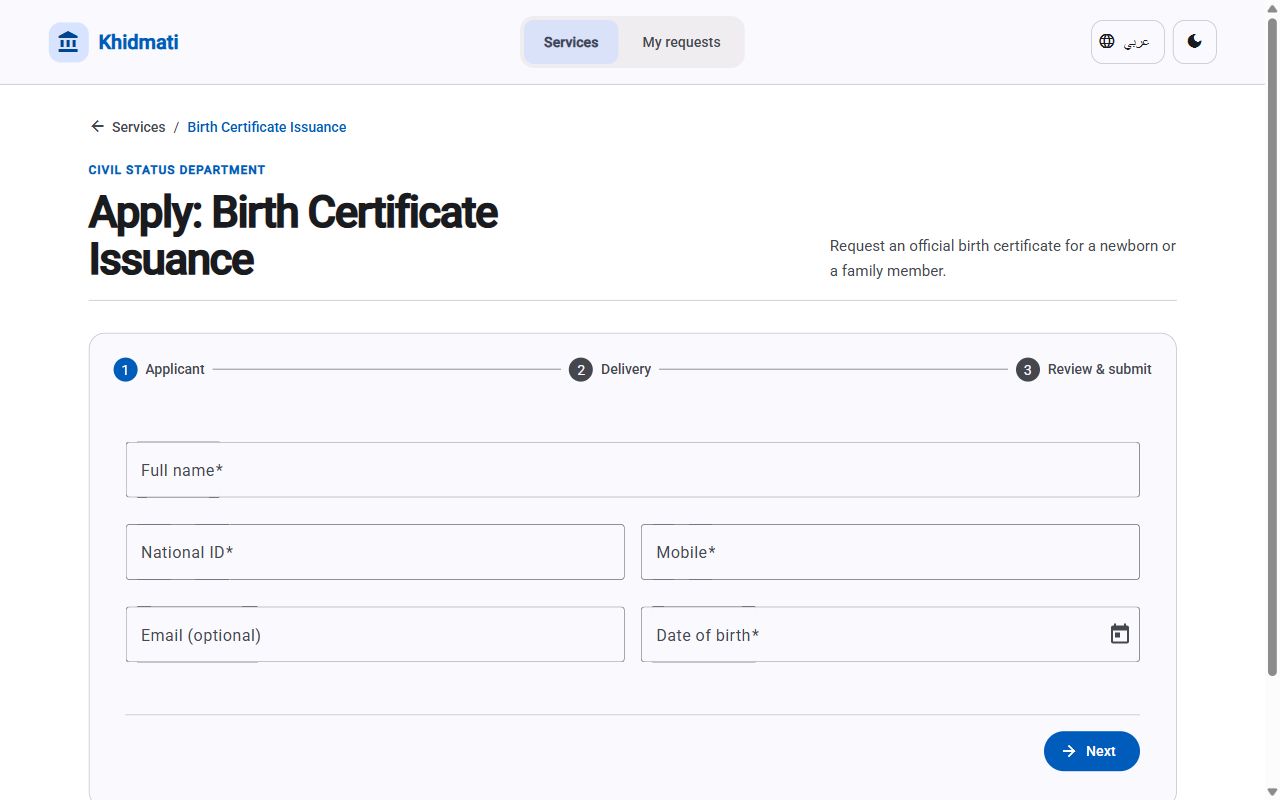This screenshot has height=800, width=1280.
Task: Switch to the My requests tab
Action: 681,42
